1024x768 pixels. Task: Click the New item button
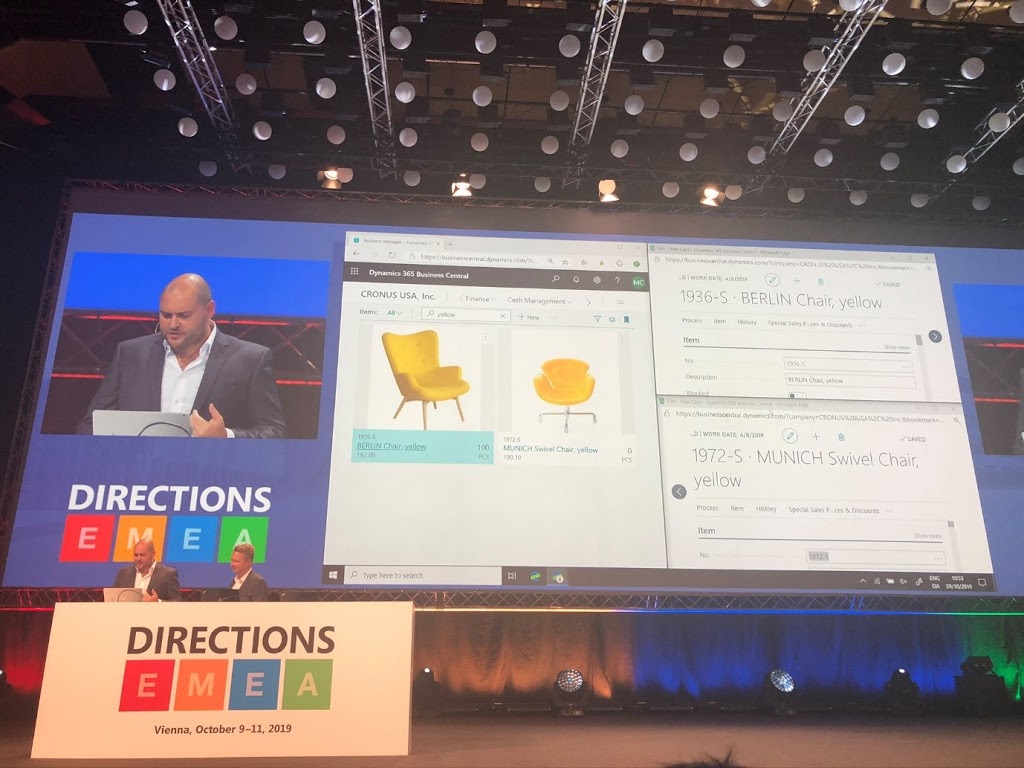[x=529, y=317]
